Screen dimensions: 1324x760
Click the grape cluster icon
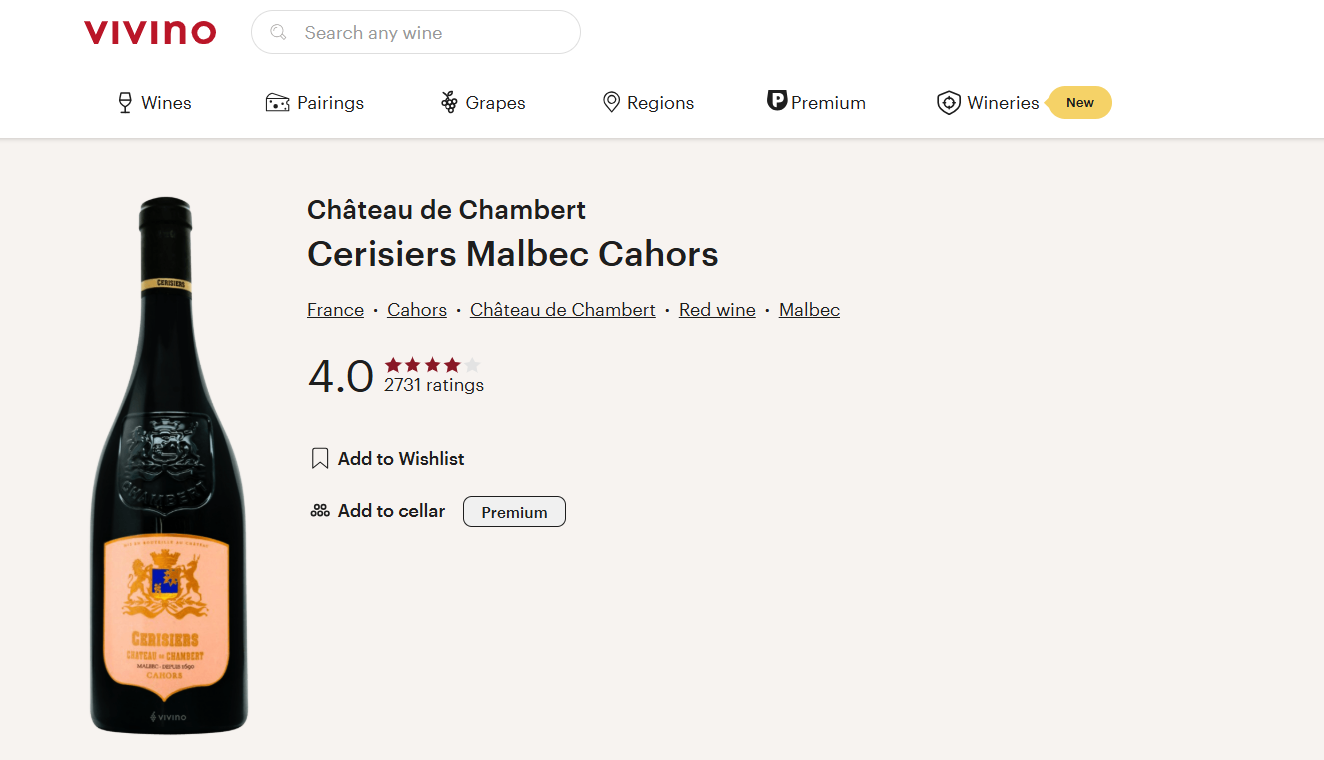pos(449,103)
